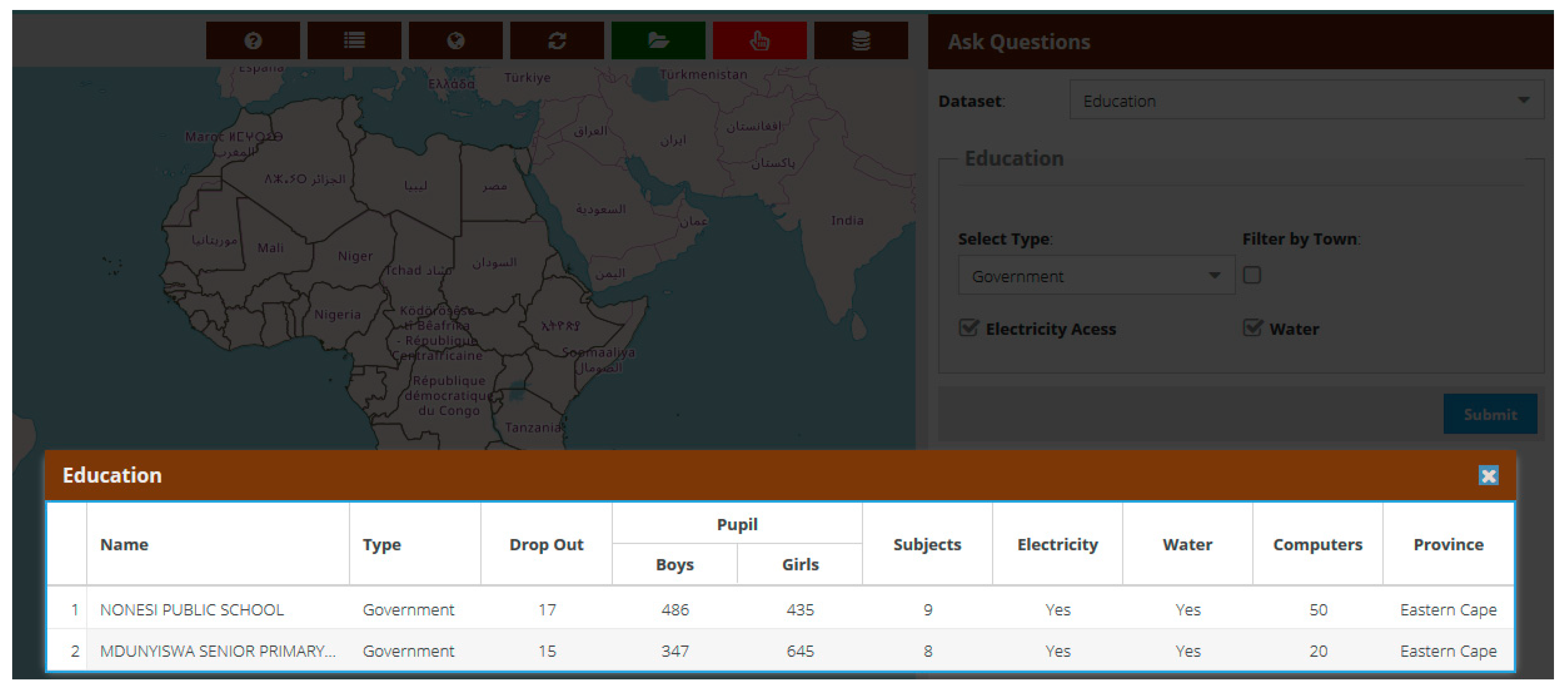Enable the Filter by Town checkbox
1568x693 pixels.
pos(1252,275)
